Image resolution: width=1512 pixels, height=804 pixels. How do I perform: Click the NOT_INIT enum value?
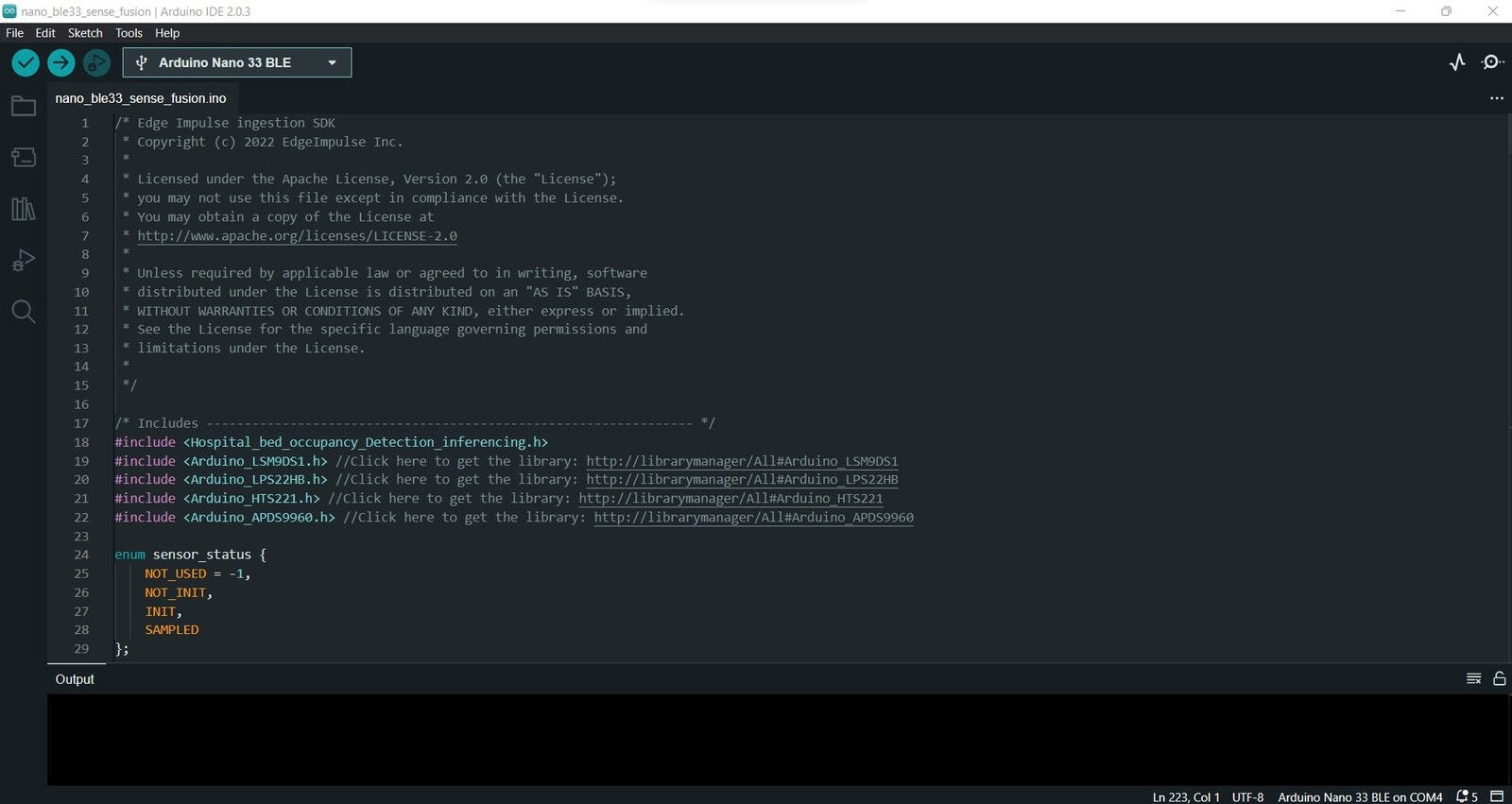(x=176, y=592)
